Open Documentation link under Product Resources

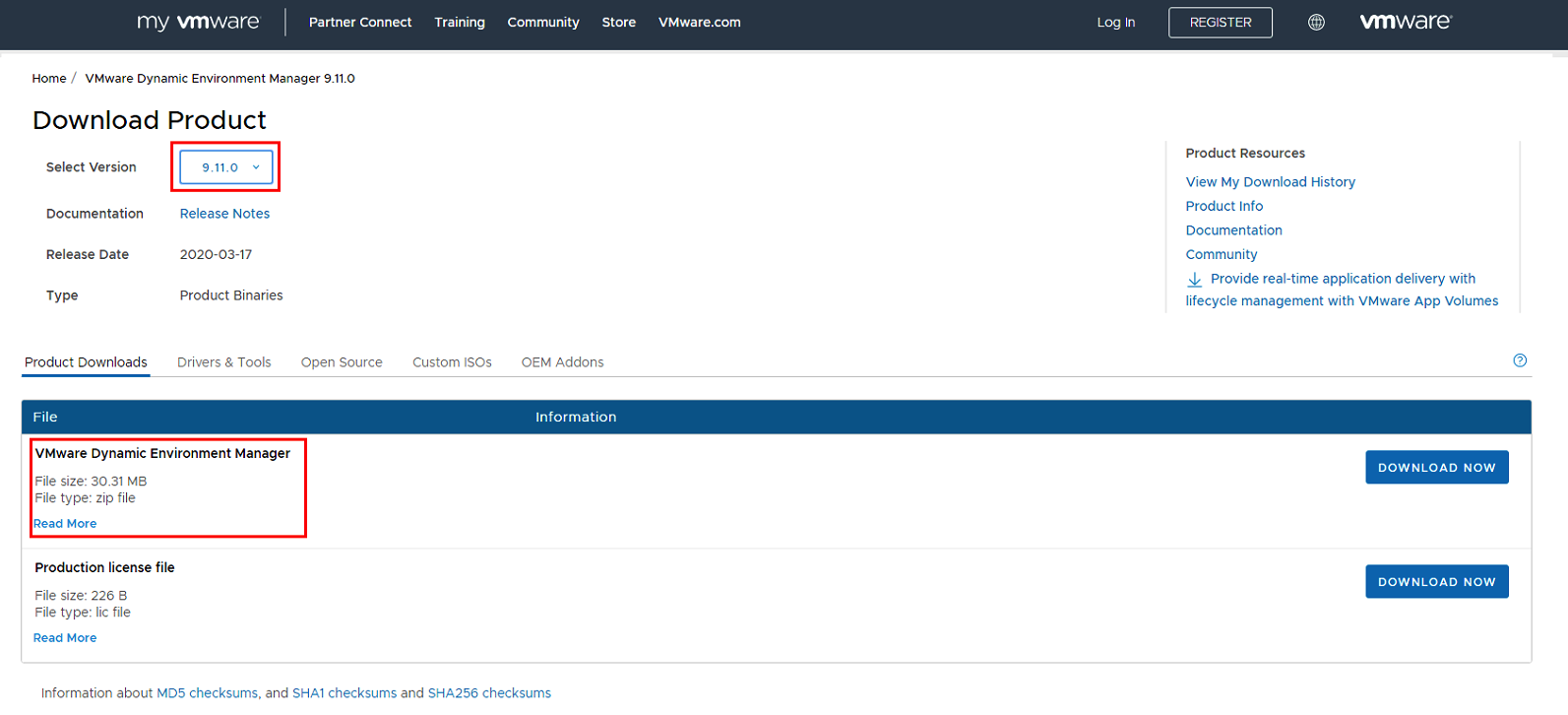coord(1234,230)
